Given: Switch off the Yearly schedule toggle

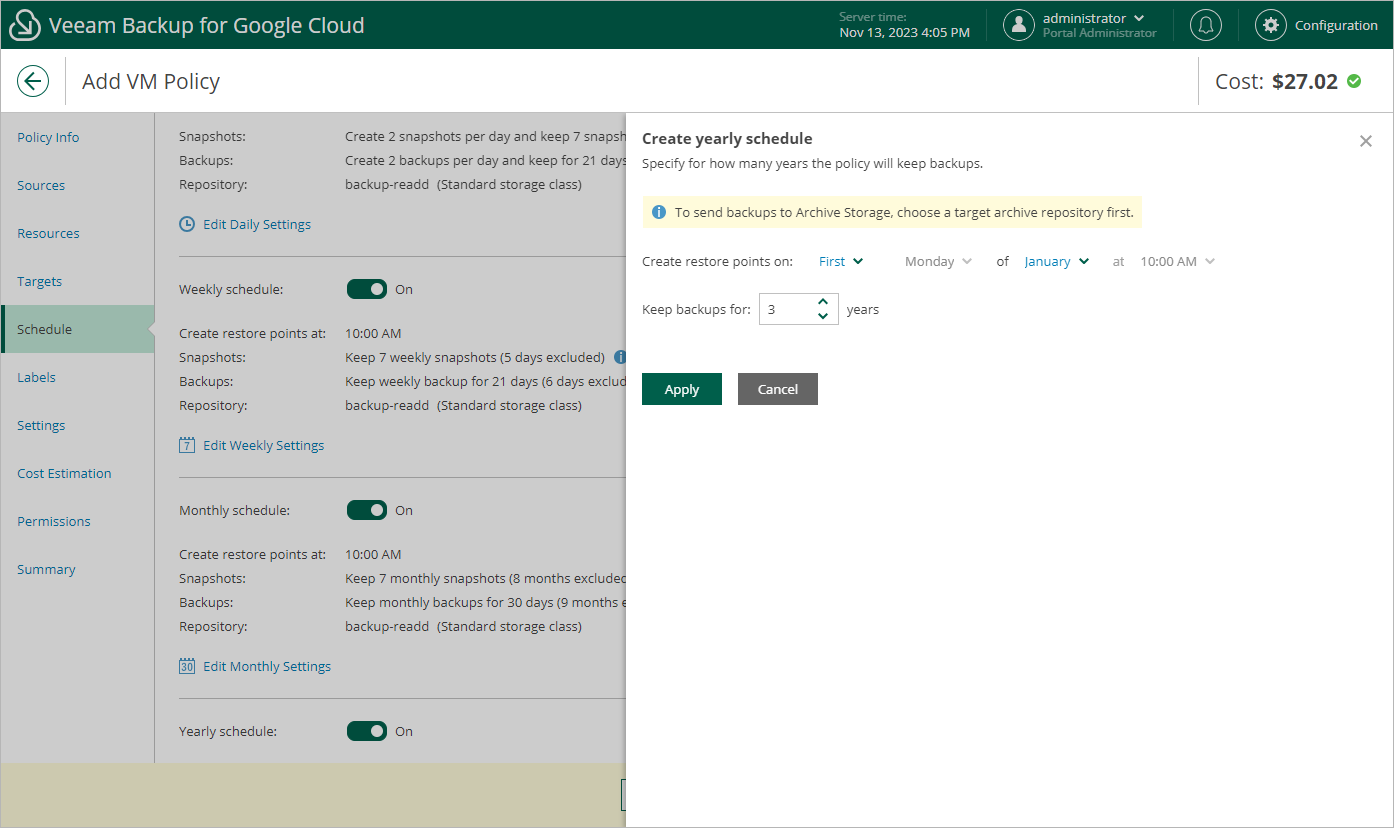Looking at the screenshot, I should pos(367,731).
